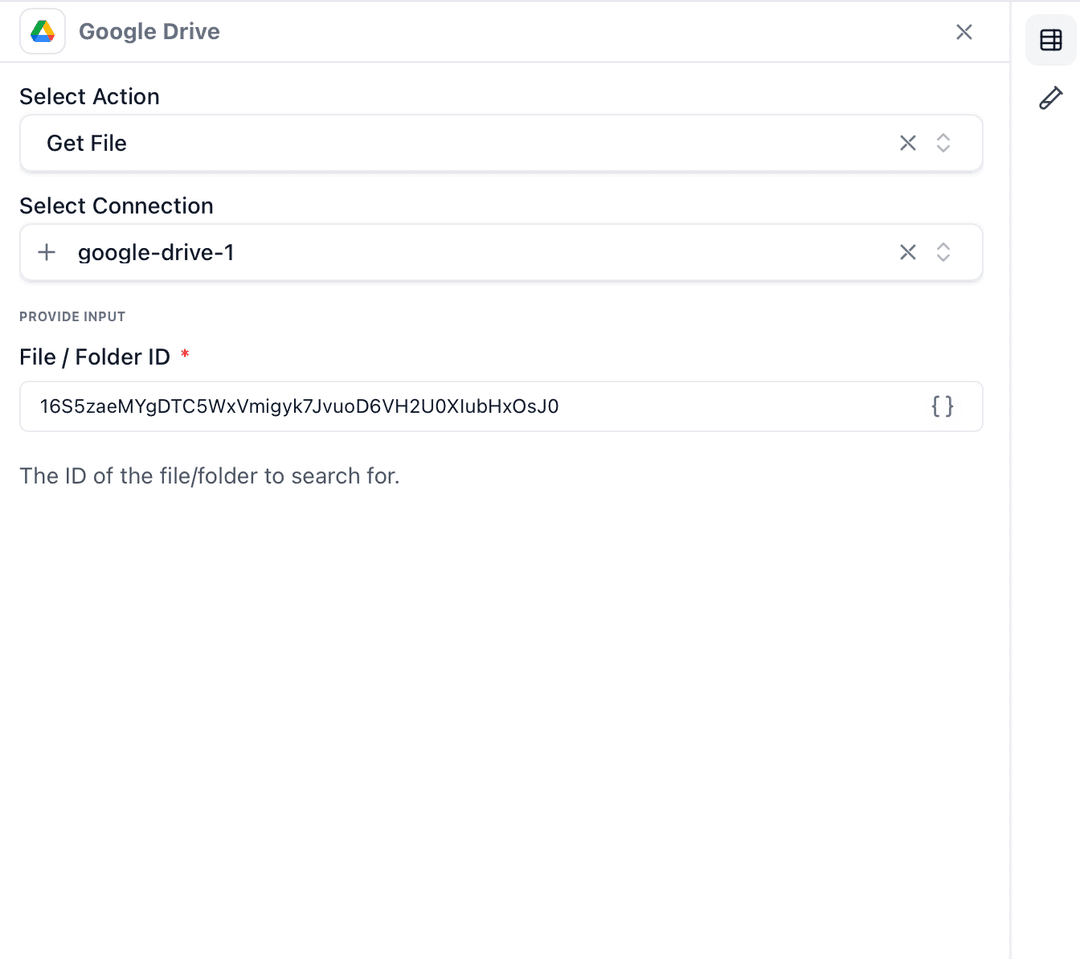Open the table view icon in sidebar
1080x959 pixels.
pyautogui.click(x=1050, y=40)
